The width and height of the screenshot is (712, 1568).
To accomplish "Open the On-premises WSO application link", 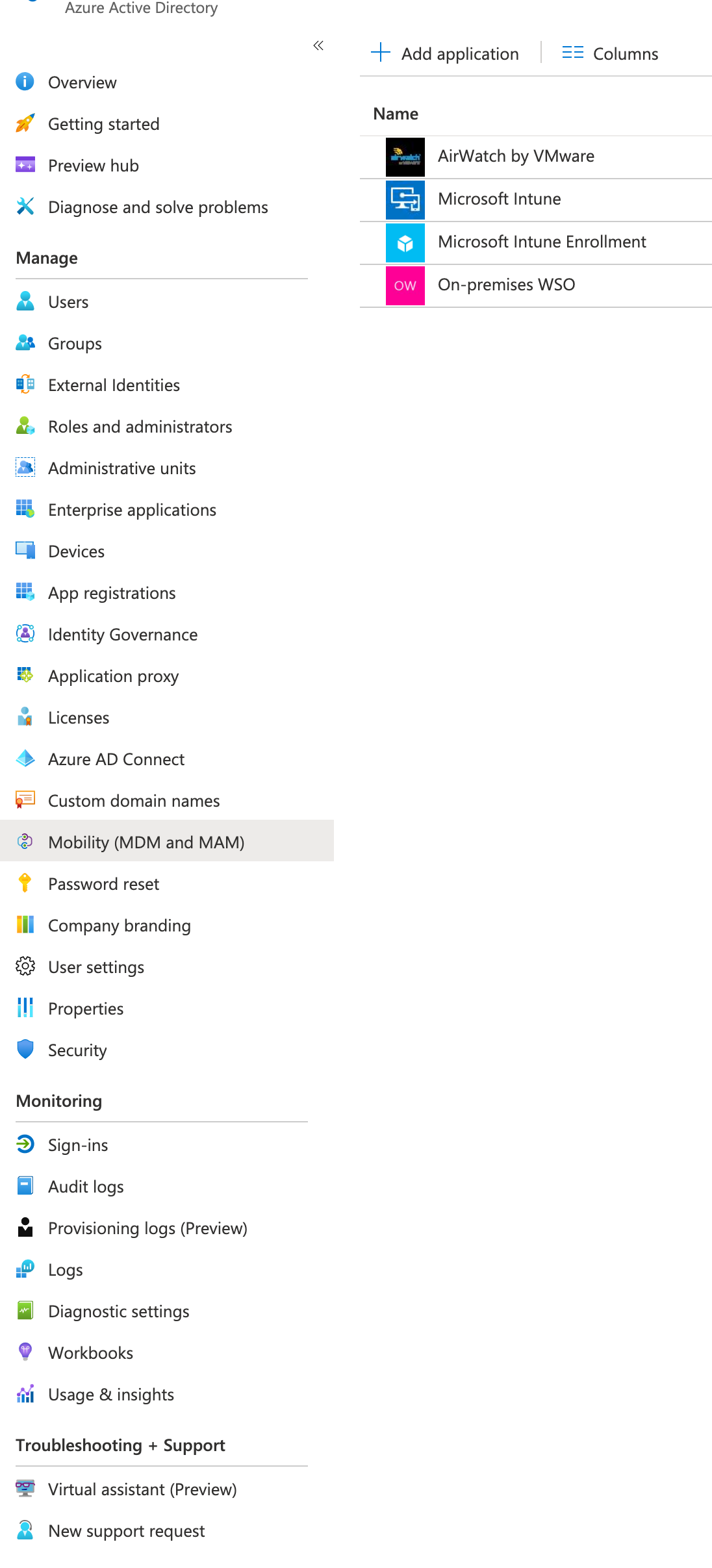I will tap(506, 285).
